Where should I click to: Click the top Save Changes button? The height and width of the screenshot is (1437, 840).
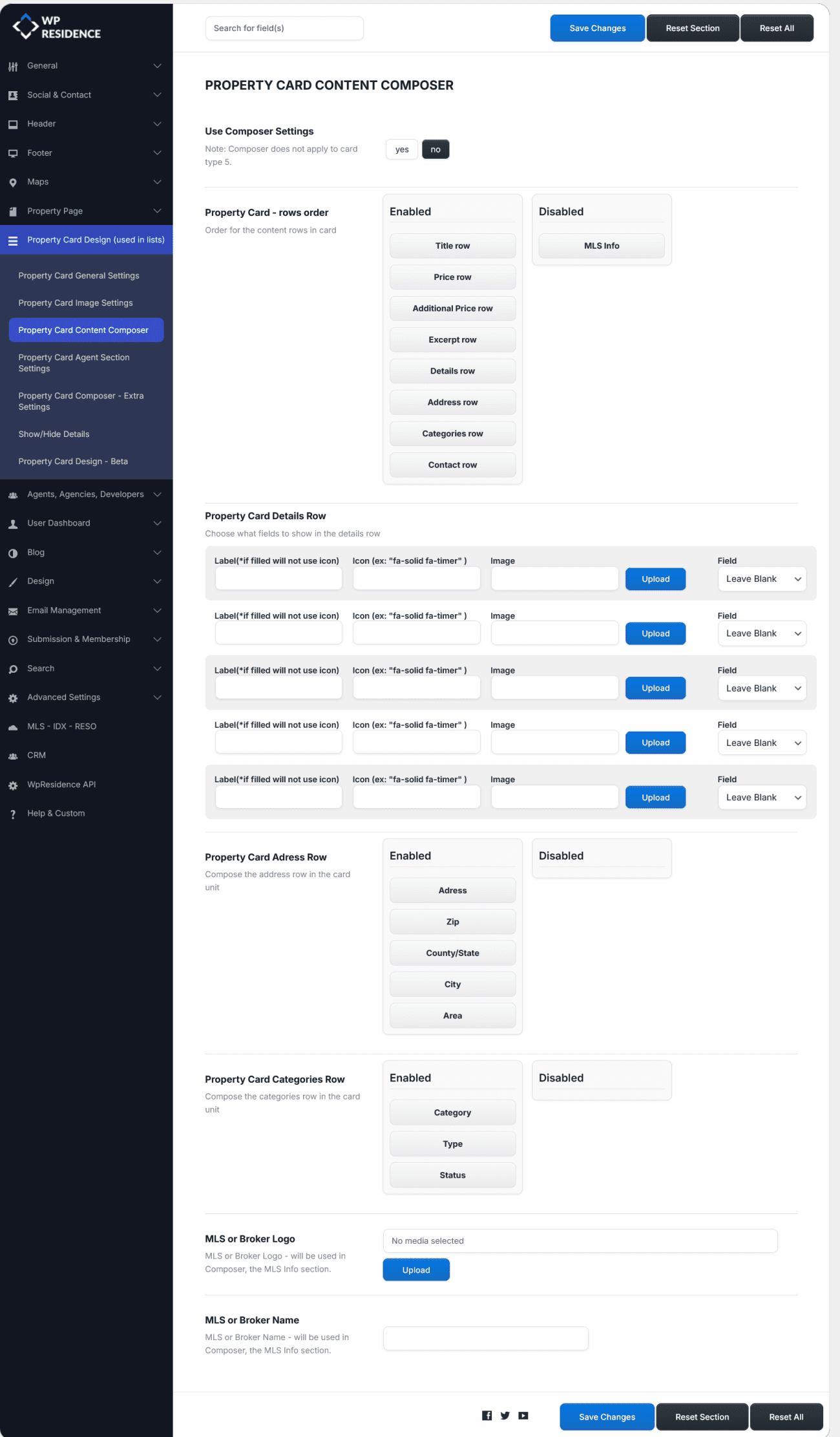point(597,28)
